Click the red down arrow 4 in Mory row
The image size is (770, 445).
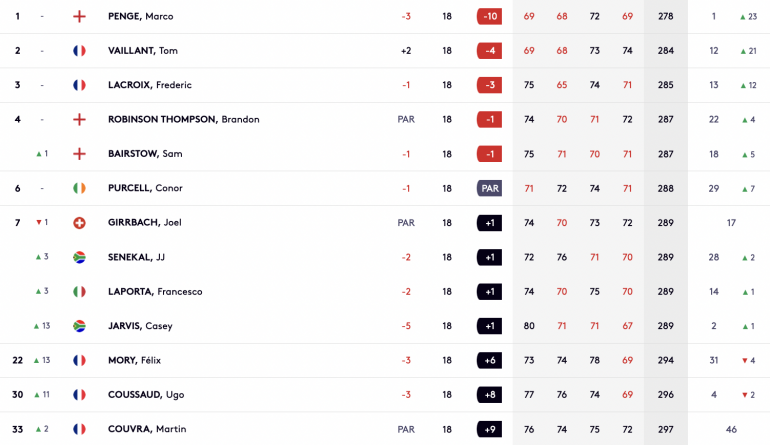(748, 361)
